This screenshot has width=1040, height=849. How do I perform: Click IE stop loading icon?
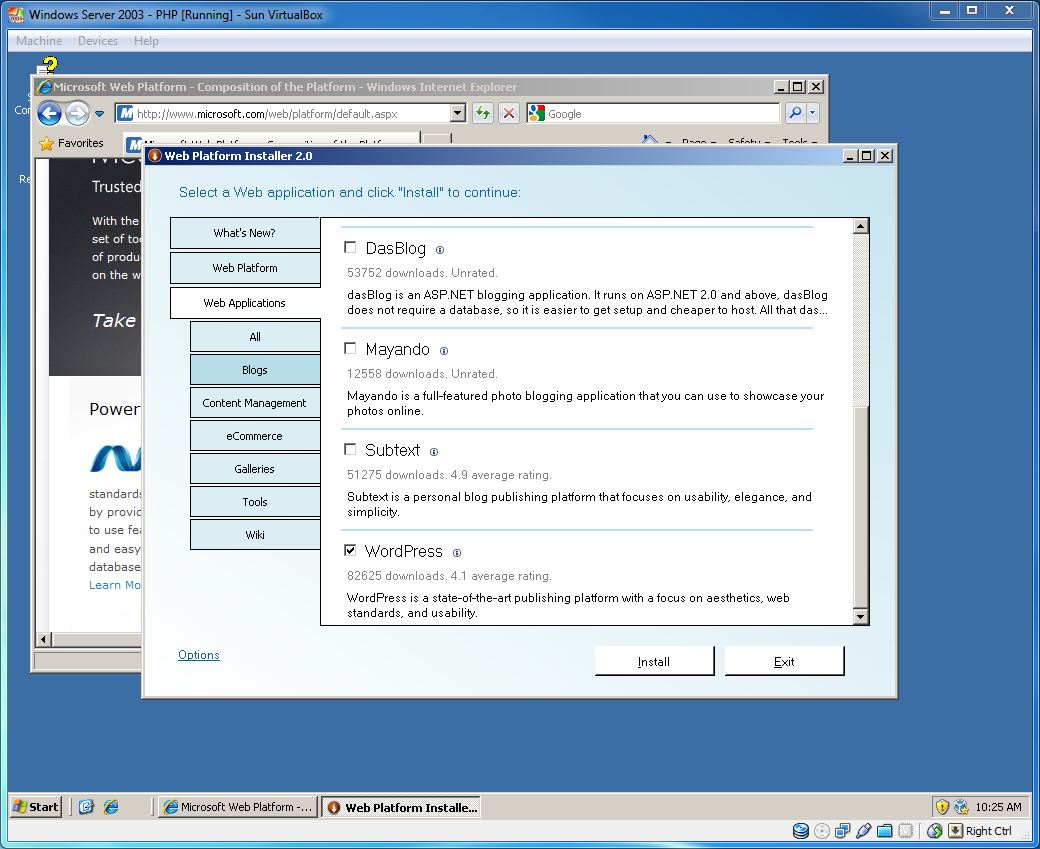click(509, 113)
